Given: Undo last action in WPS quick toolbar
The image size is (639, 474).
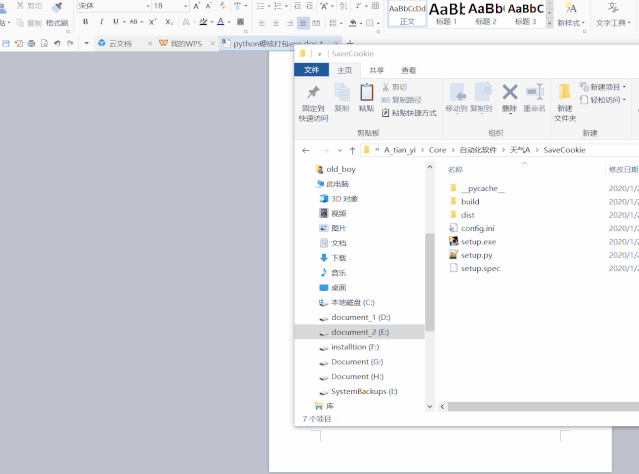Looking at the screenshot, I should click(57, 43).
